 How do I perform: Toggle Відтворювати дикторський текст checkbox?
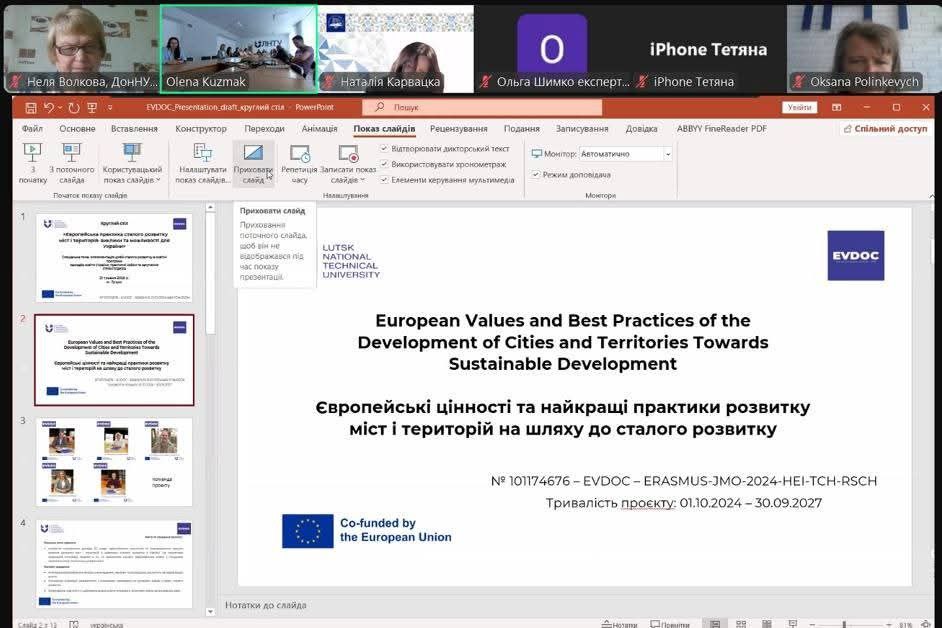coord(384,148)
